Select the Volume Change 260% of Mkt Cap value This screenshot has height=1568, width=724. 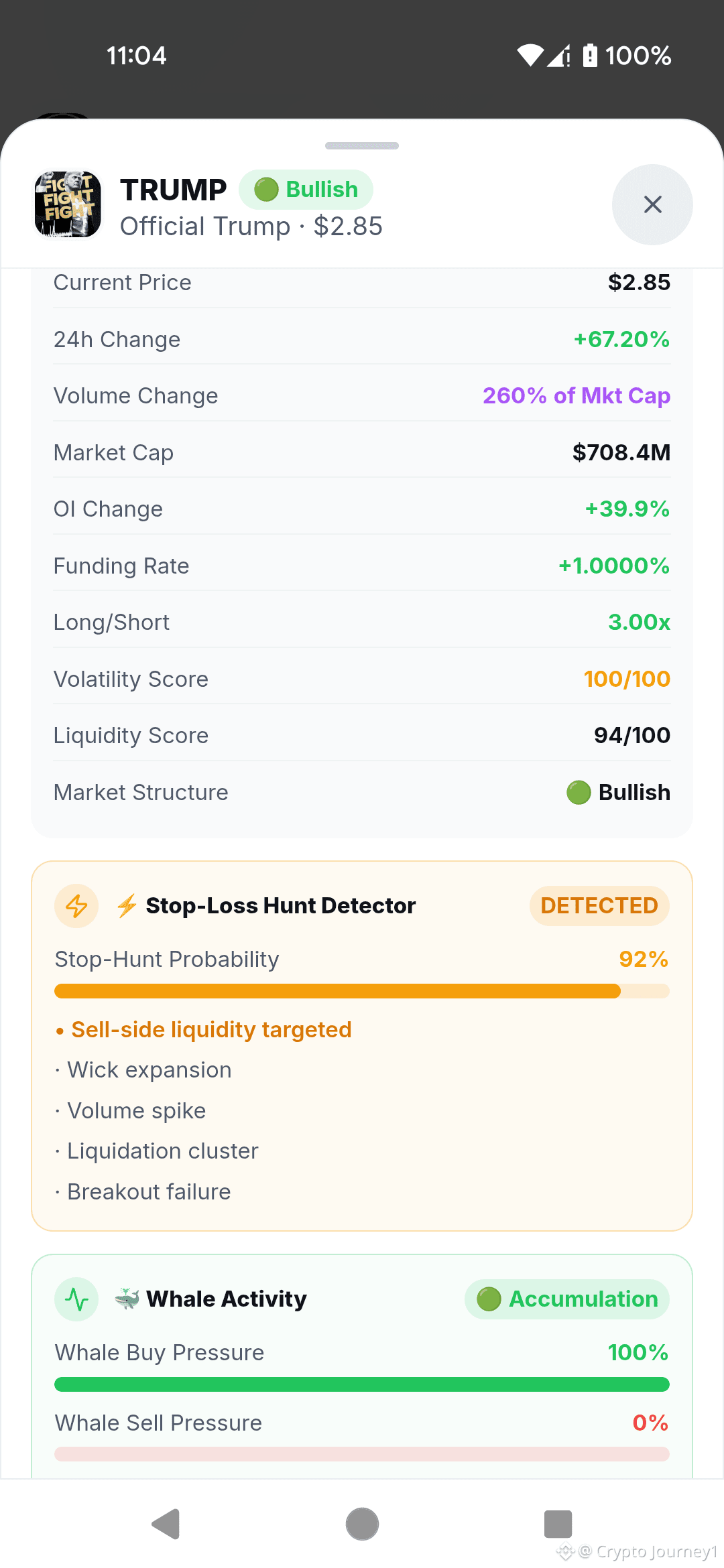click(577, 396)
